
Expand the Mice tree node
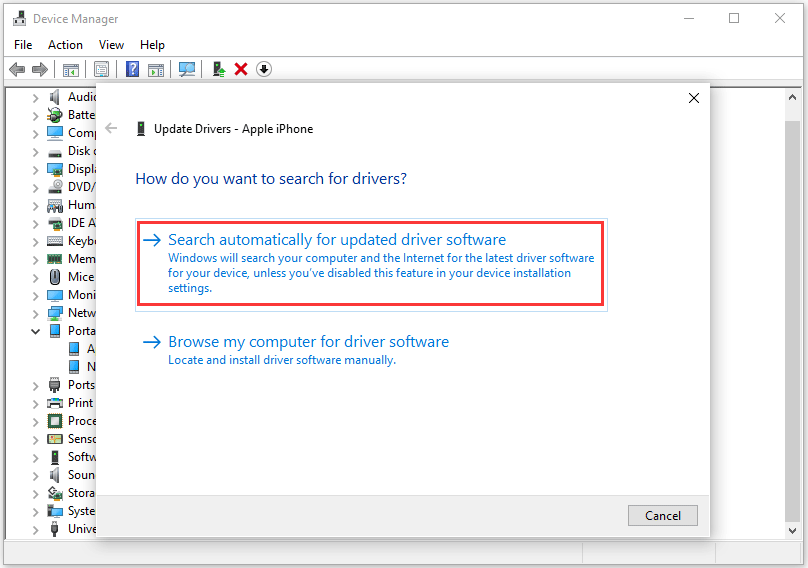(x=36, y=277)
